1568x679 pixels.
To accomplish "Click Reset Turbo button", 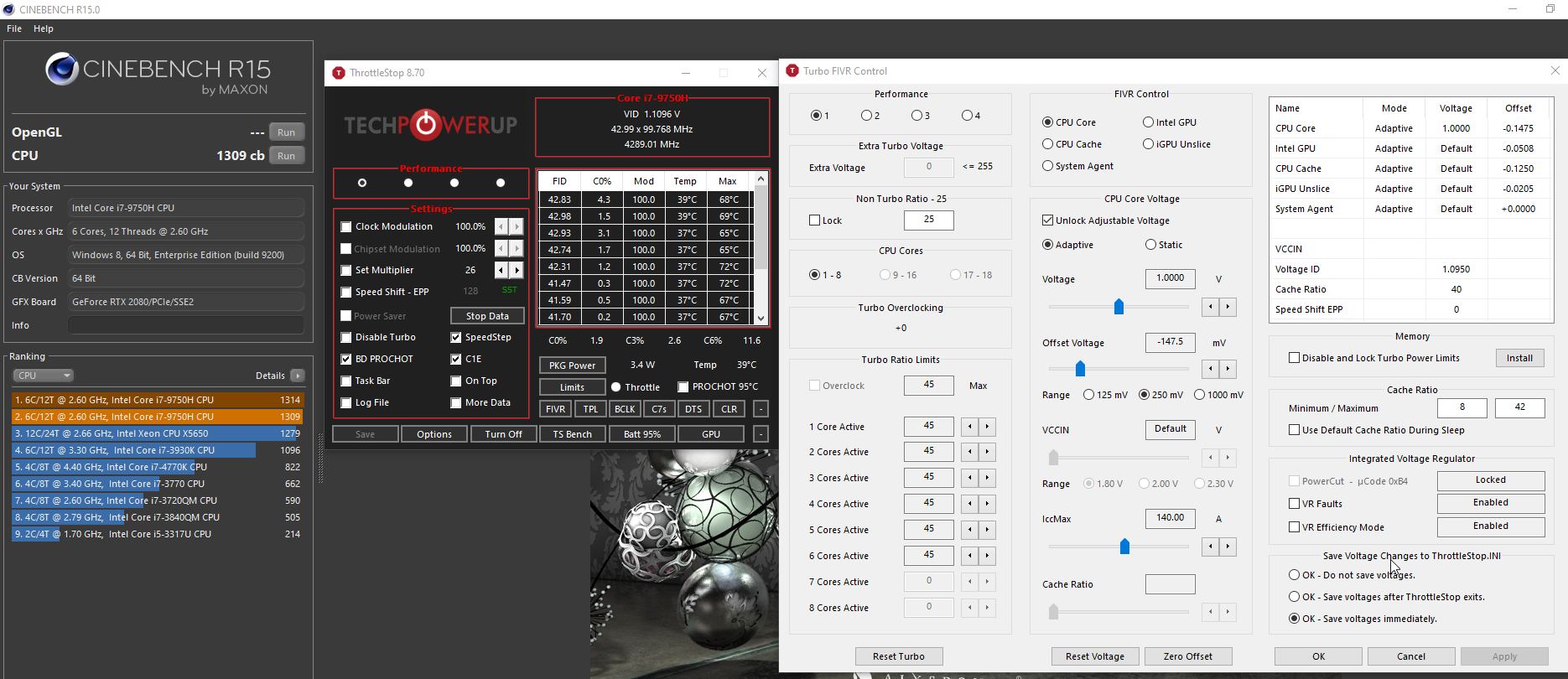I will coord(899,656).
